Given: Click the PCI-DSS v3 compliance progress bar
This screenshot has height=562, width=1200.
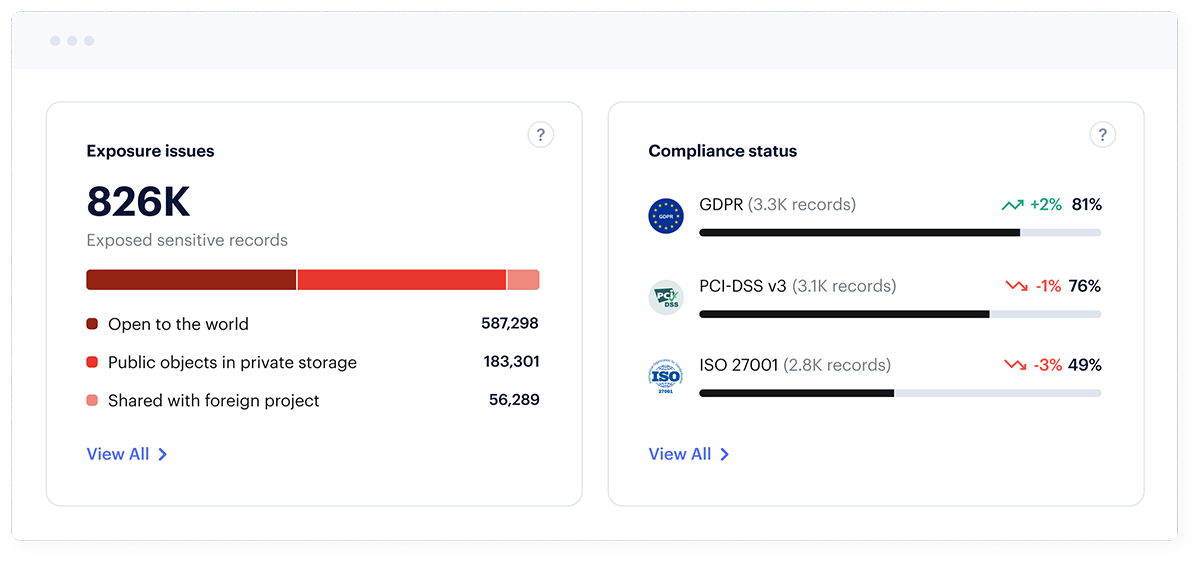Looking at the screenshot, I should [x=900, y=314].
